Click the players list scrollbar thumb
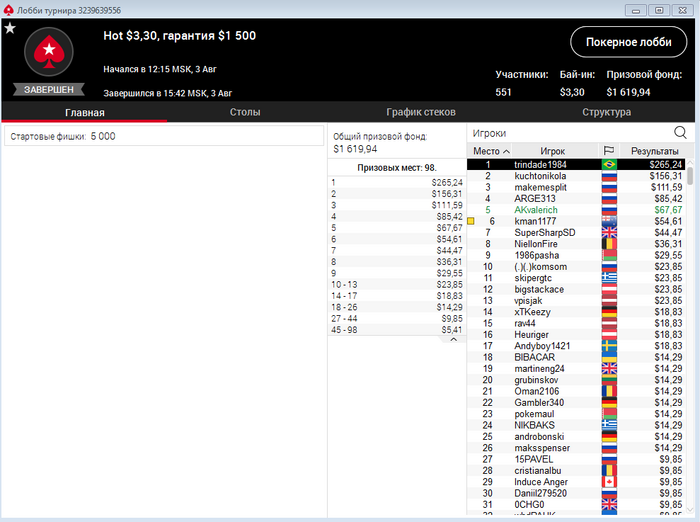Screen dimensions: 700x522 [690, 176]
